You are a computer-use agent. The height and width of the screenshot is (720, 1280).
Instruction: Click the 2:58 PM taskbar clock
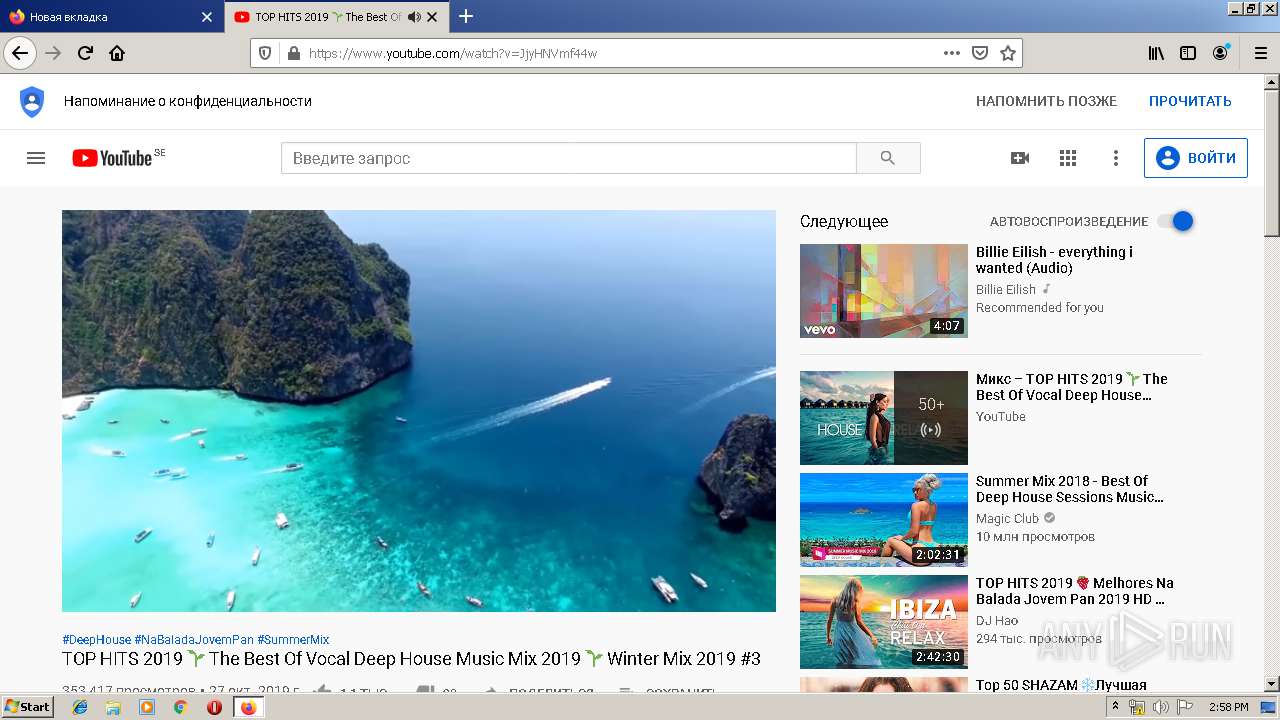click(x=1228, y=707)
